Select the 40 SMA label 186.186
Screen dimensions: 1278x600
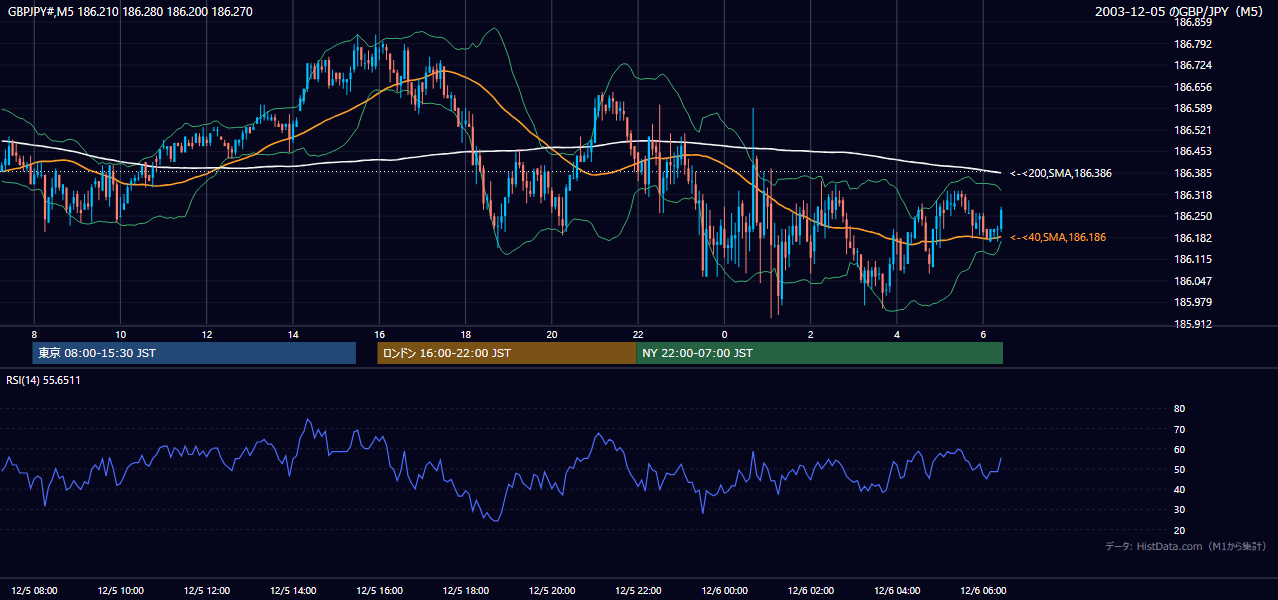1058,238
